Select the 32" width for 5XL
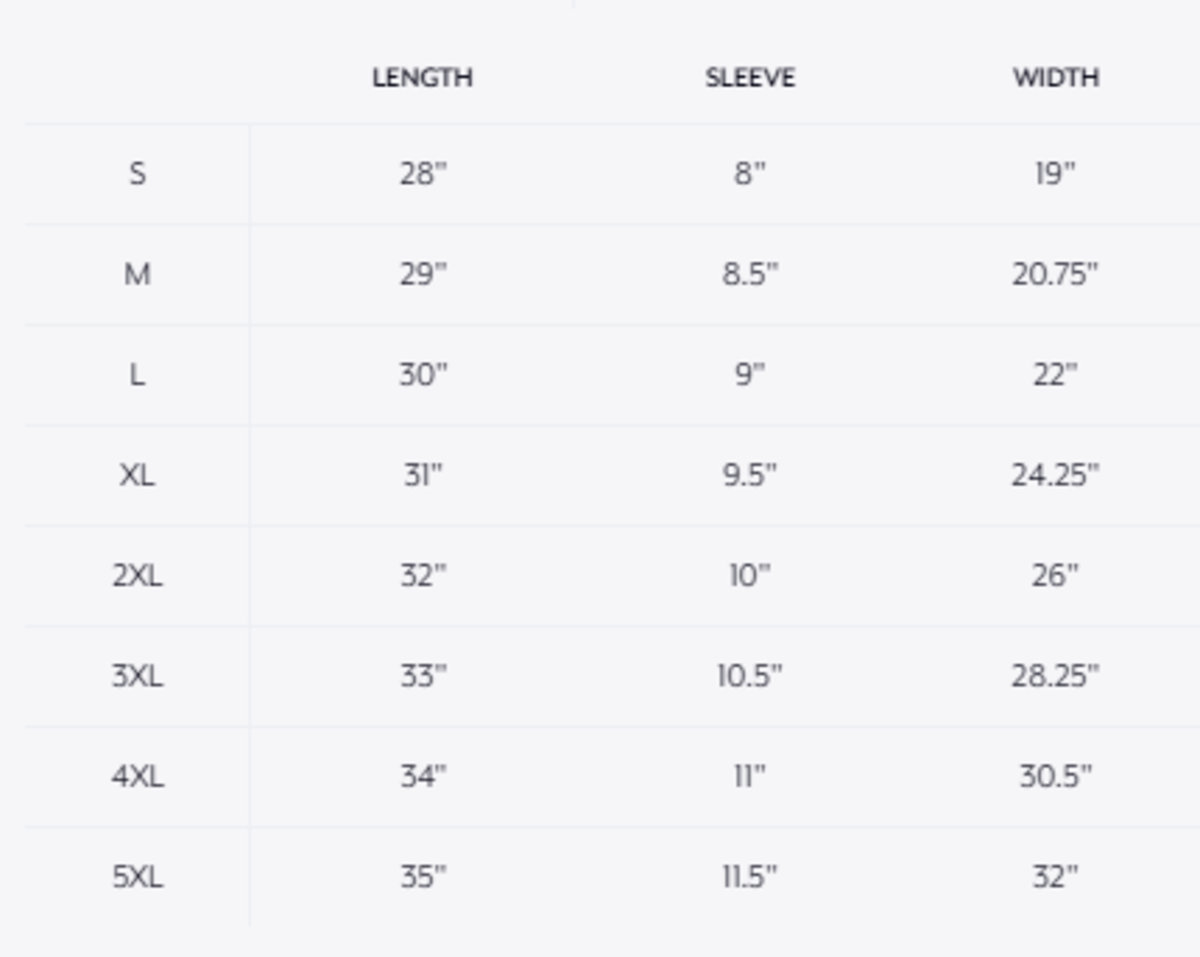The height and width of the screenshot is (957, 1200). [1055, 877]
